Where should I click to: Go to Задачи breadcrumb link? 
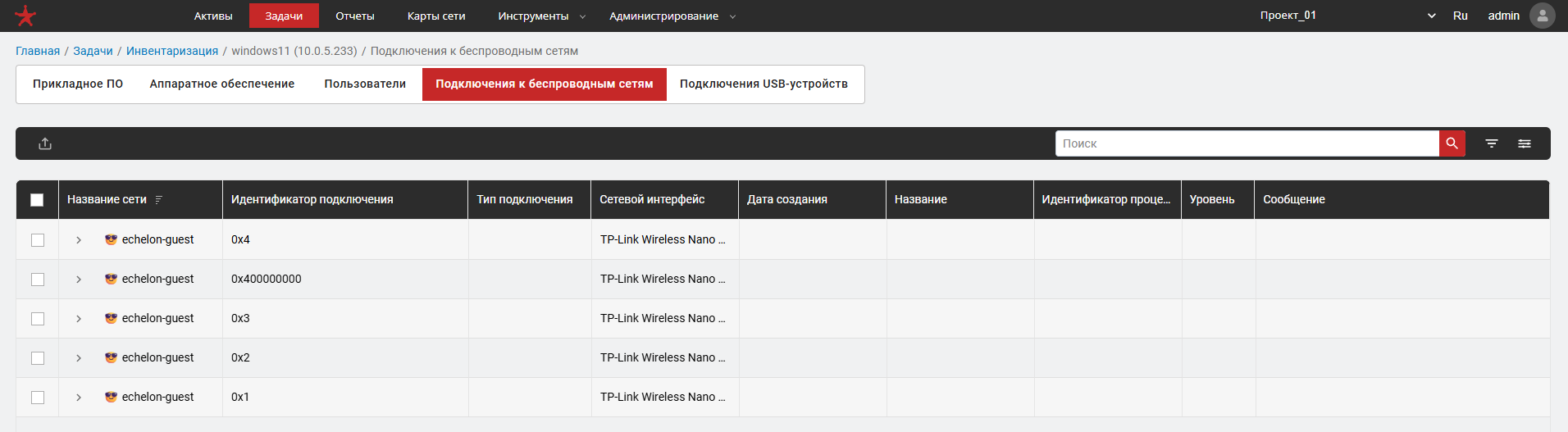click(x=93, y=51)
